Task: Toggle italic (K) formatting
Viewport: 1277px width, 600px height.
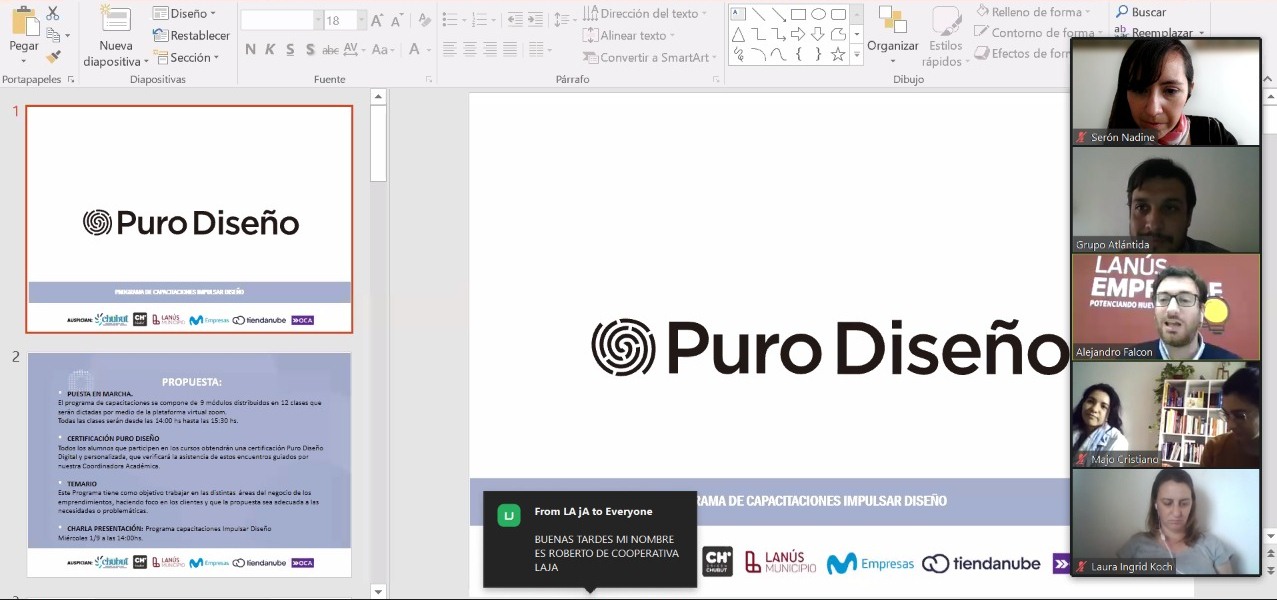Action: coord(270,49)
